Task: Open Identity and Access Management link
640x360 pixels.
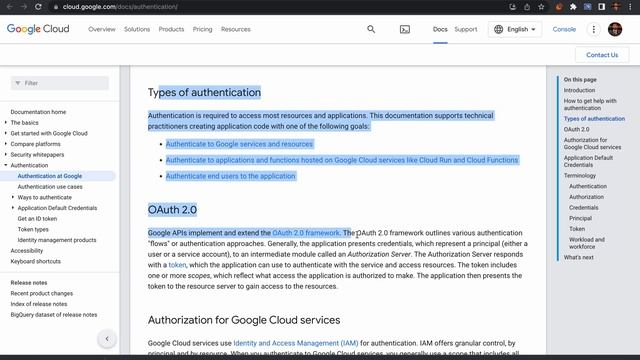Action: [x=296, y=343]
